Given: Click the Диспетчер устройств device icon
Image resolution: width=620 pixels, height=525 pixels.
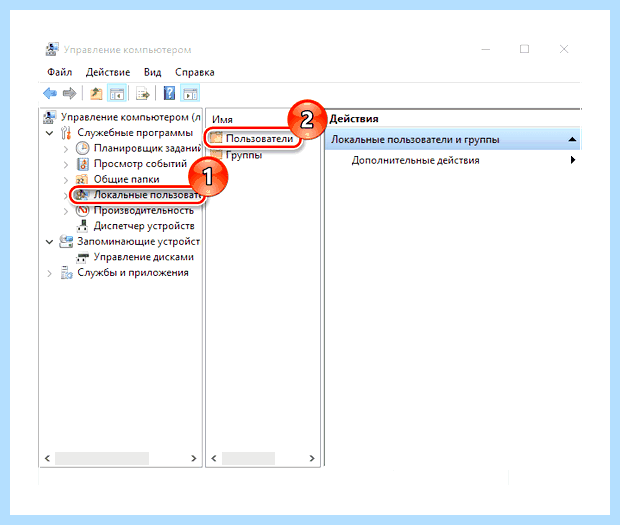Looking at the screenshot, I should click(x=82, y=226).
